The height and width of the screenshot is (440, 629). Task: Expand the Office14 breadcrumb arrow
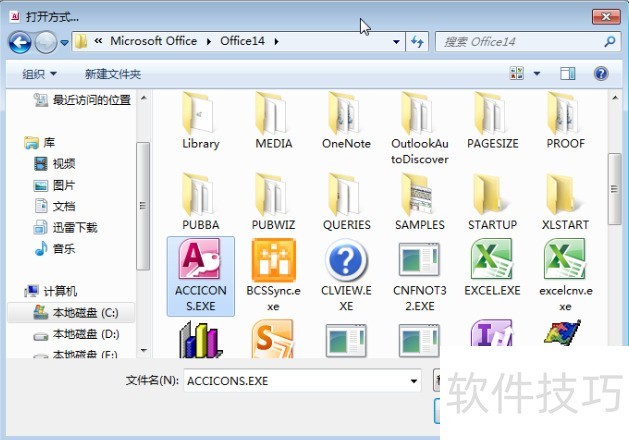(x=276, y=41)
